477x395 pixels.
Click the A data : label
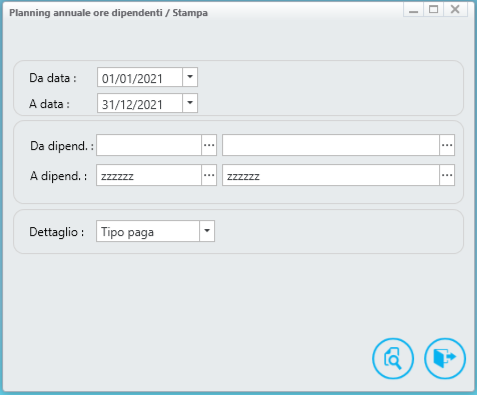tap(49, 104)
